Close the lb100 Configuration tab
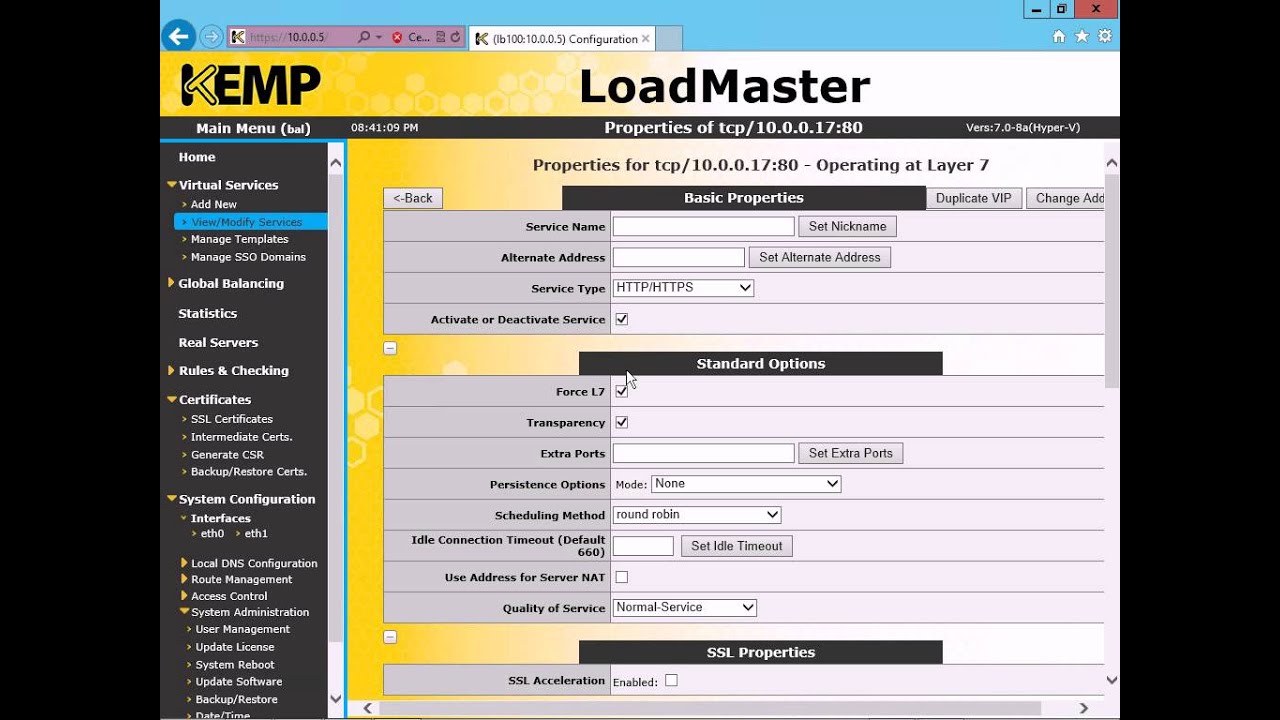 [x=646, y=39]
